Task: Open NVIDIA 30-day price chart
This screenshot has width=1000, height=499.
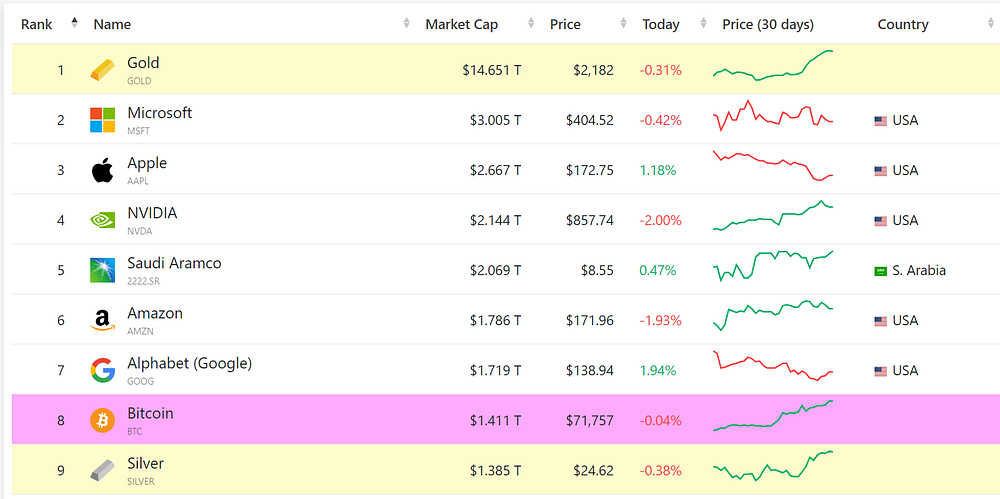Action: [773, 216]
